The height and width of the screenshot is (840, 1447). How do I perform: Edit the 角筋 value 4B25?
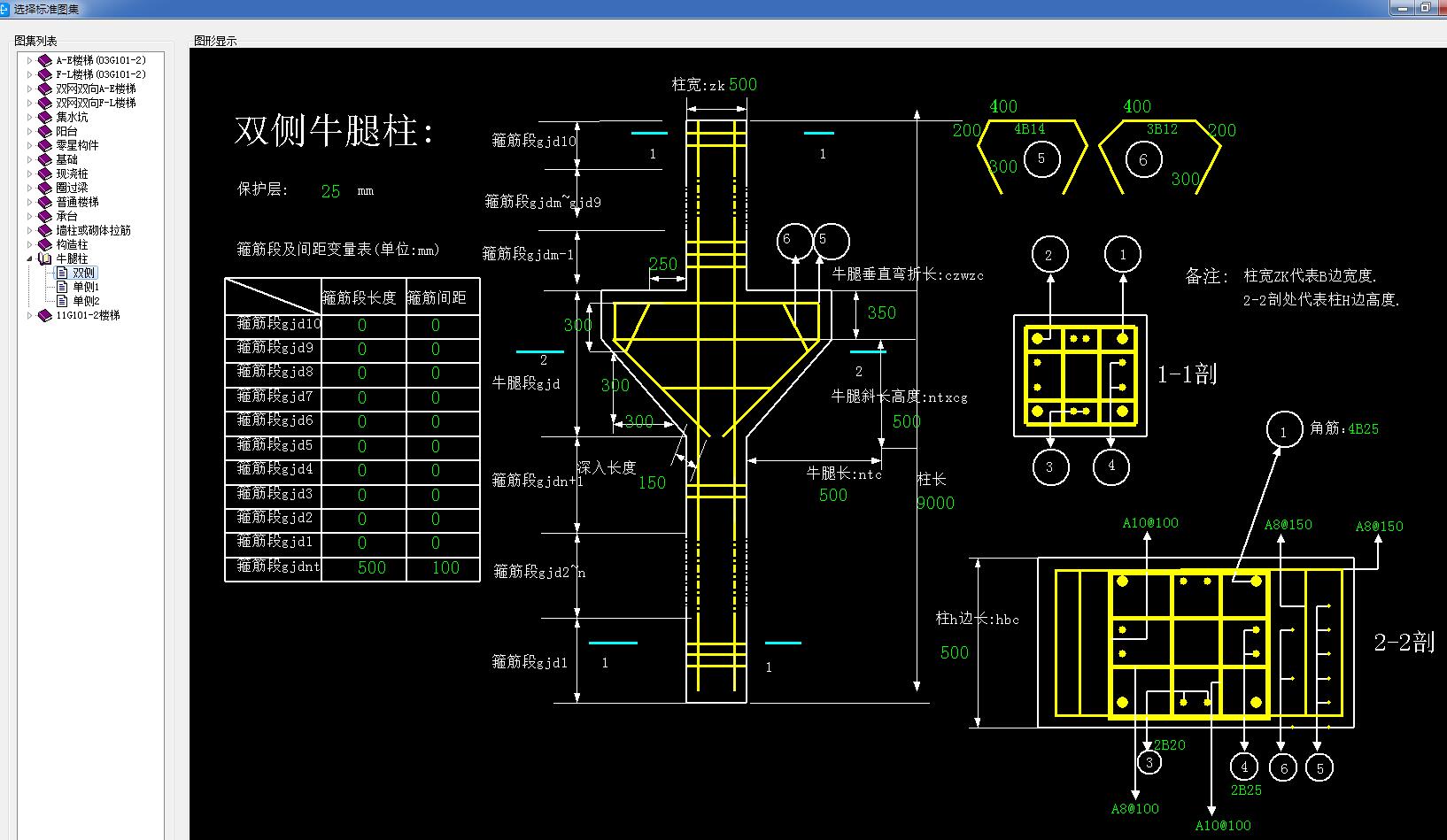click(1363, 428)
